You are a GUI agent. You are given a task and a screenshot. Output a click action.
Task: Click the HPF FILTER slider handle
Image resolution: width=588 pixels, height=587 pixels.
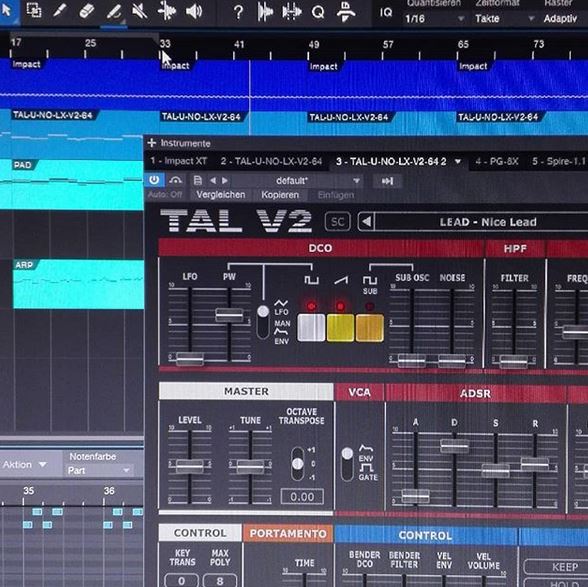[514, 361]
